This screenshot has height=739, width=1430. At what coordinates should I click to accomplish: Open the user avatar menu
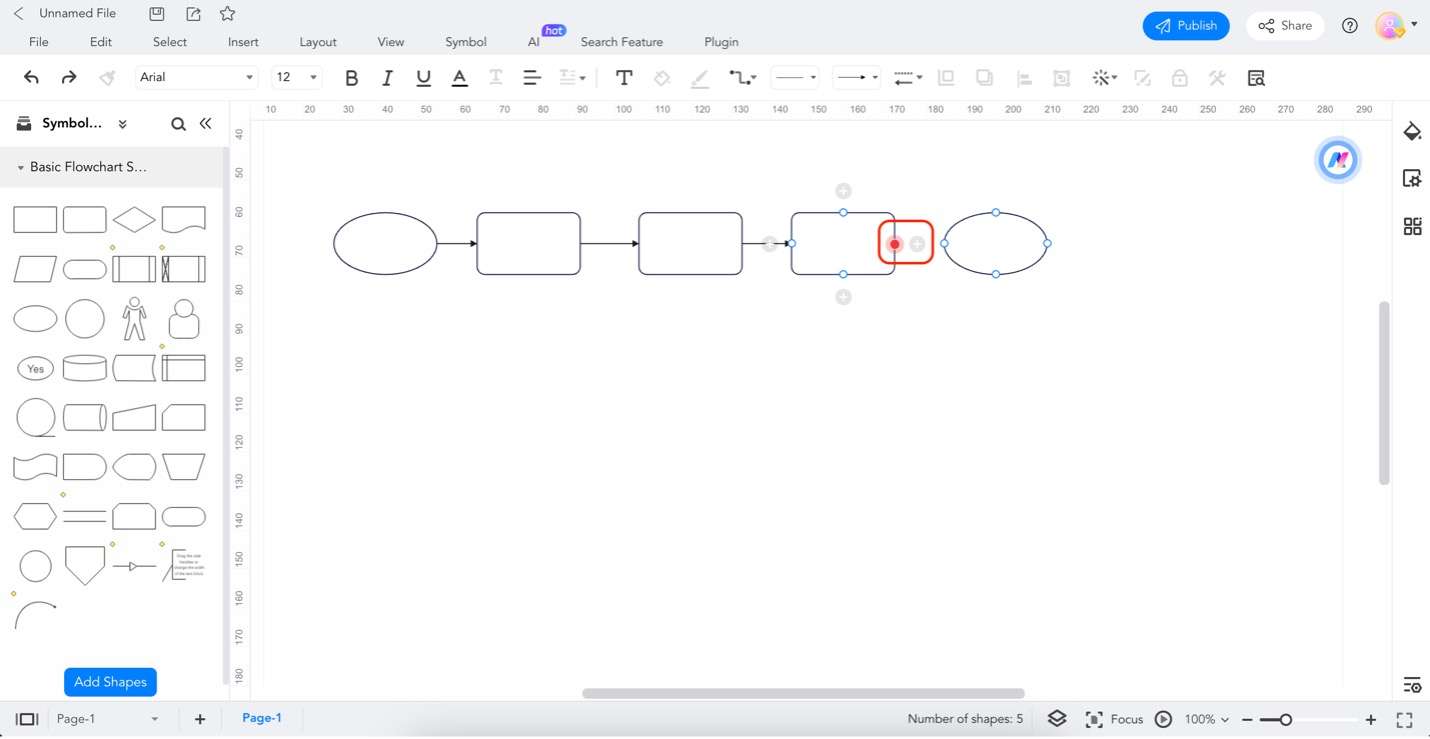point(1396,26)
